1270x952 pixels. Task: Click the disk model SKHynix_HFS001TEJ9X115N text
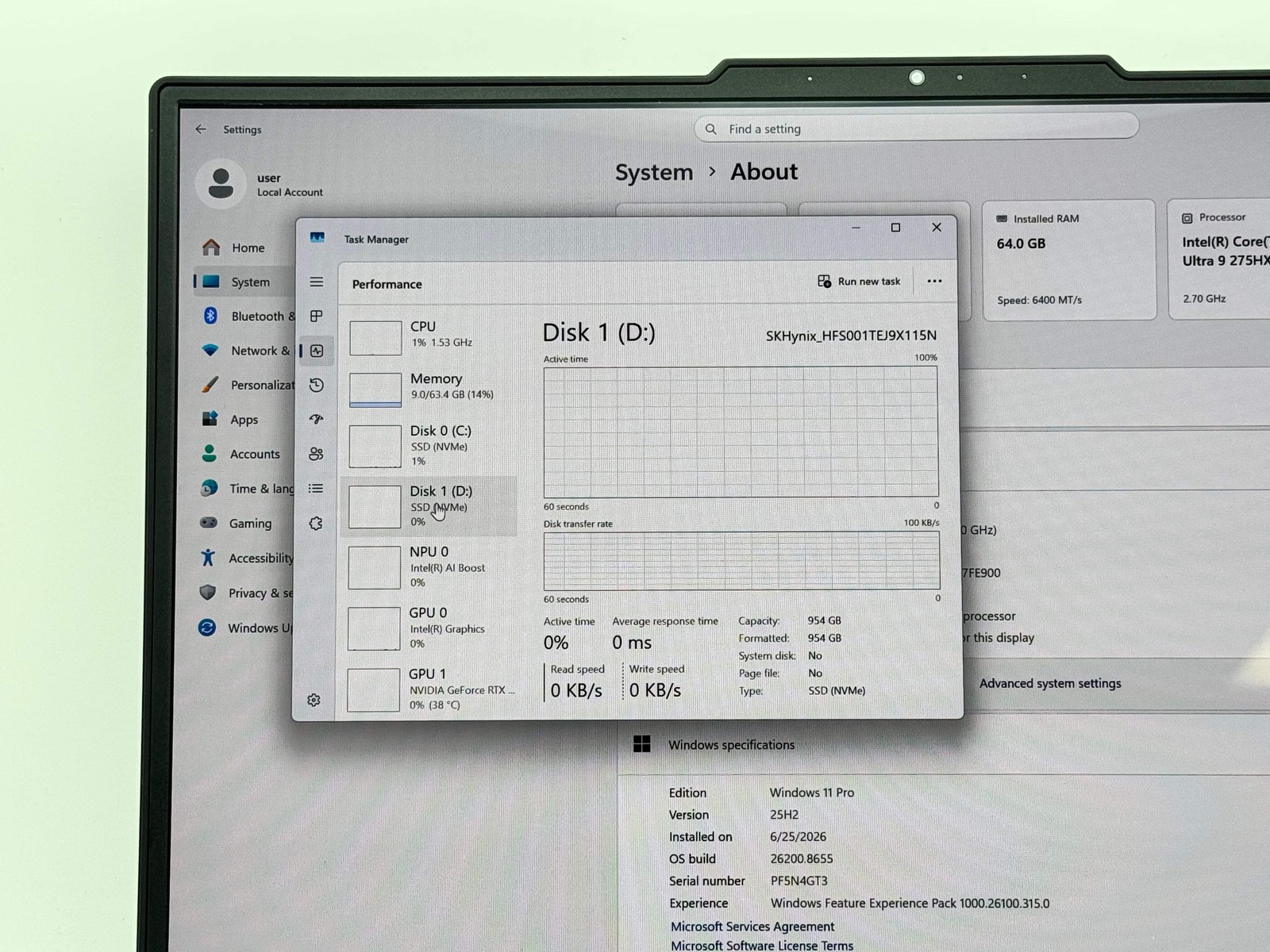(851, 336)
